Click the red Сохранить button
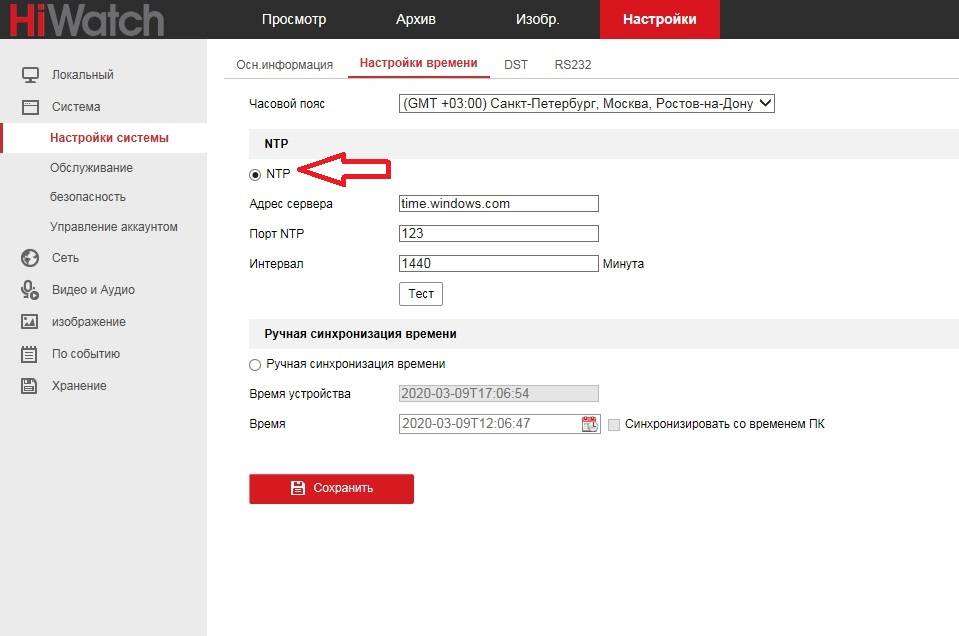The width and height of the screenshot is (959, 636). point(331,488)
